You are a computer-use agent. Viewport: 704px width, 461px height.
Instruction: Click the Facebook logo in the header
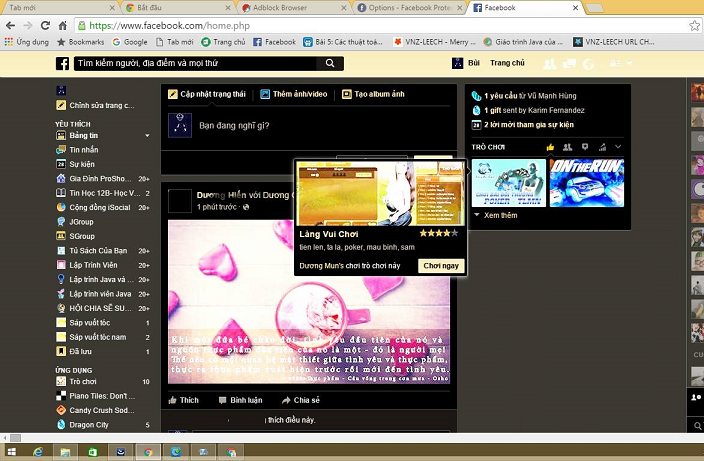pyautogui.click(x=62, y=63)
